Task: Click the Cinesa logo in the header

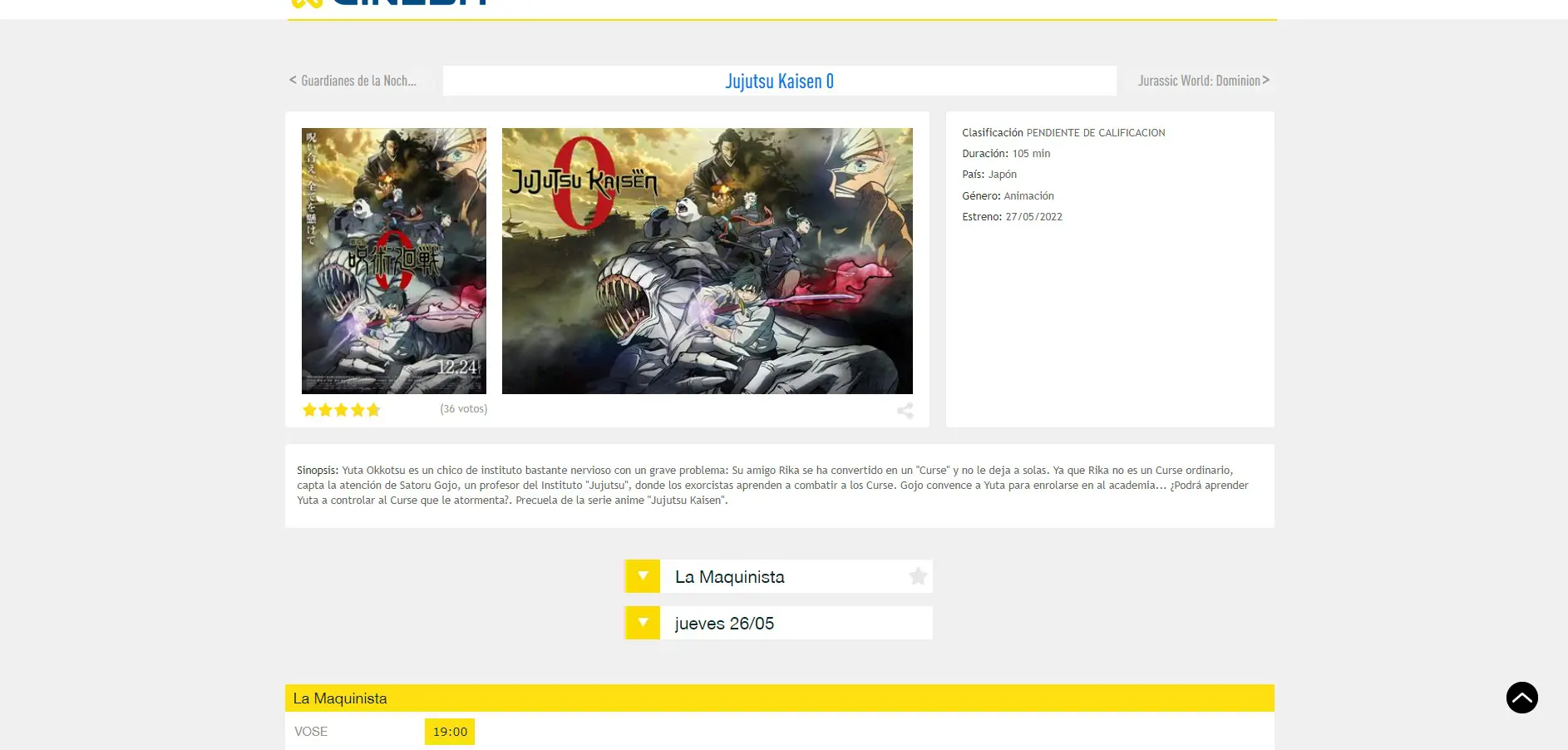Action: coord(389,2)
